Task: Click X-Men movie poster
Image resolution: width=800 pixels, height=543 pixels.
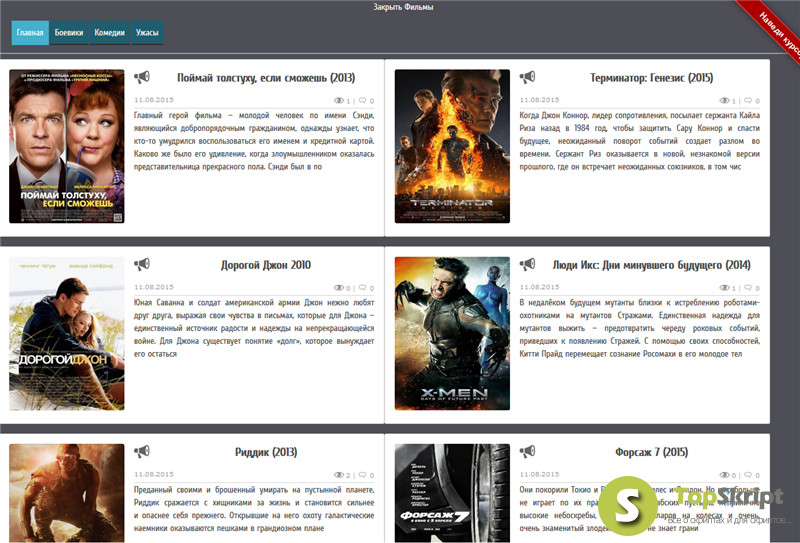Action: (452, 334)
